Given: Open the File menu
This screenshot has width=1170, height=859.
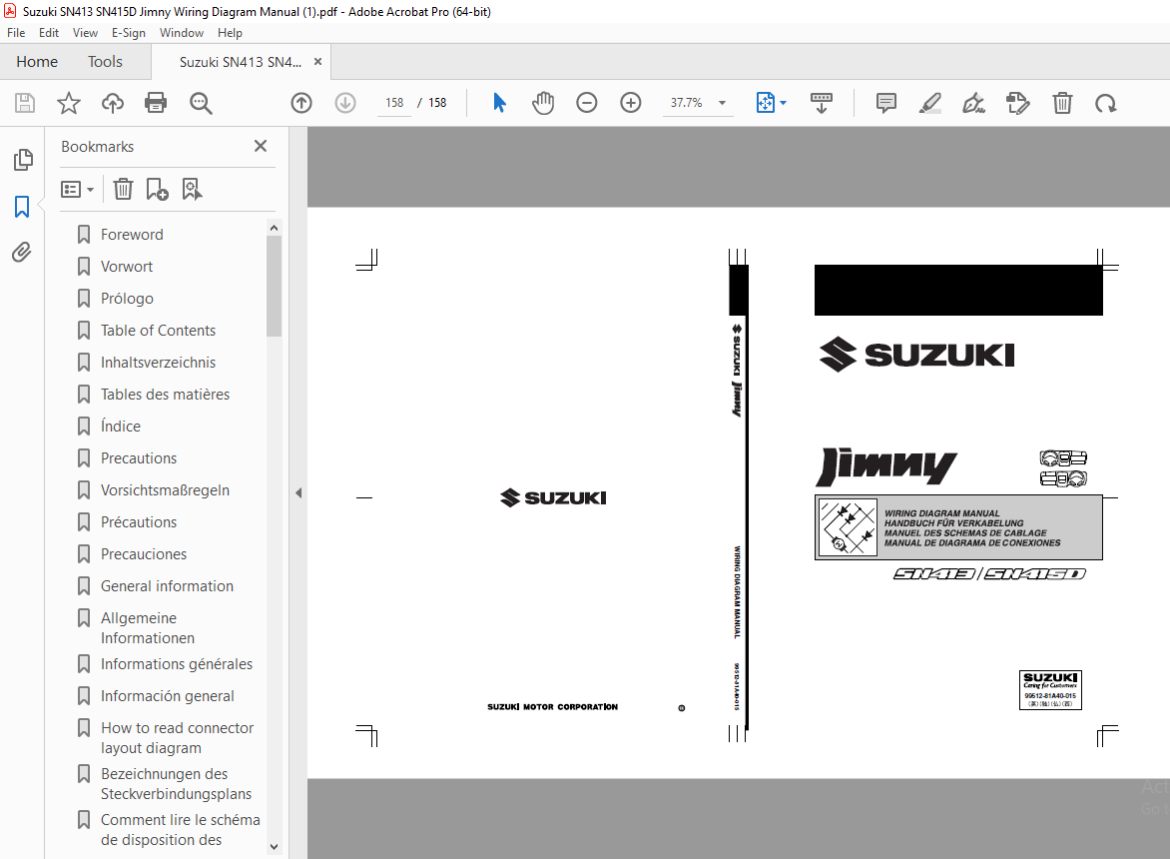Looking at the screenshot, I should [x=16, y=33].
